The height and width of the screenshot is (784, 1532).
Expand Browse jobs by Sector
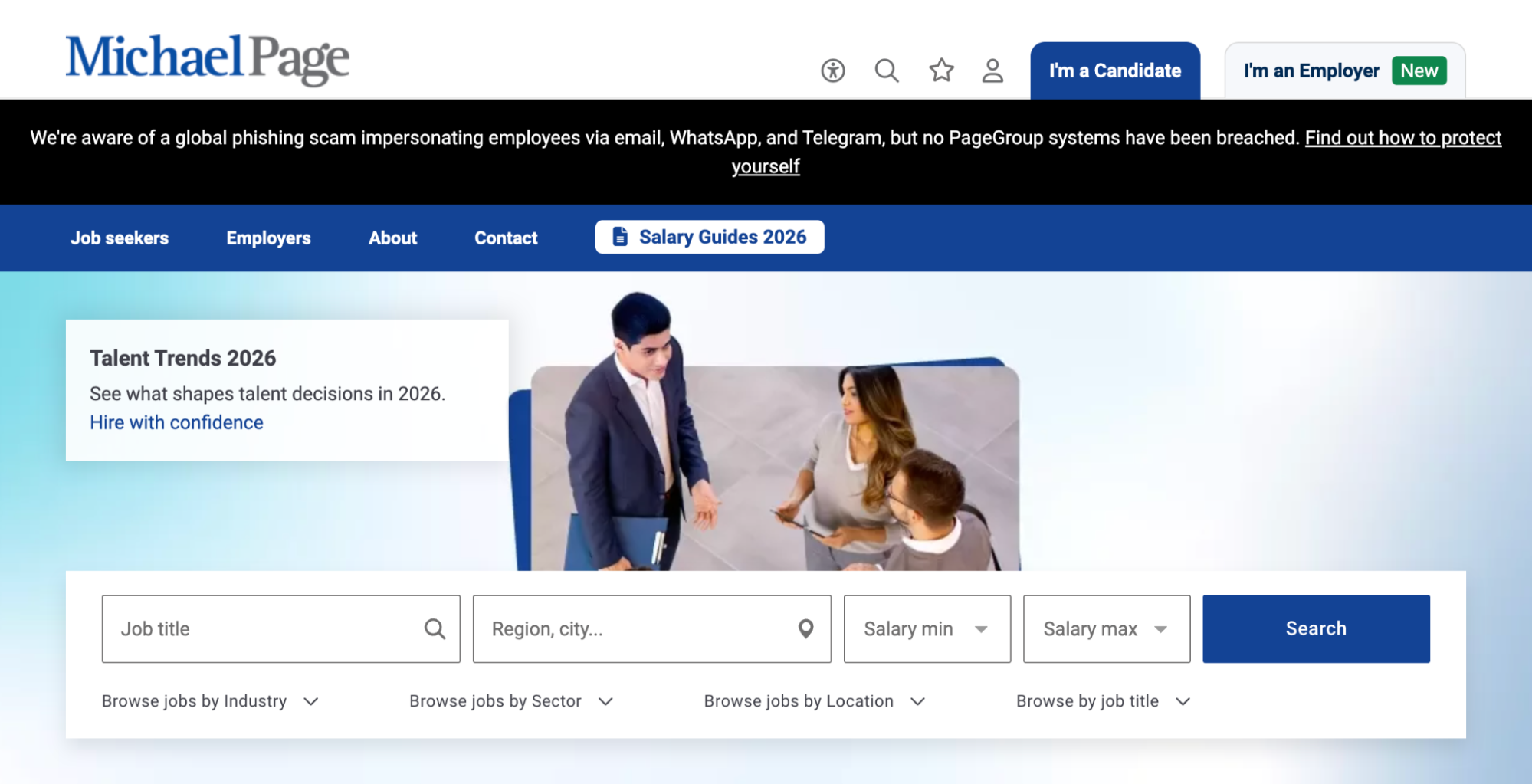511,701
